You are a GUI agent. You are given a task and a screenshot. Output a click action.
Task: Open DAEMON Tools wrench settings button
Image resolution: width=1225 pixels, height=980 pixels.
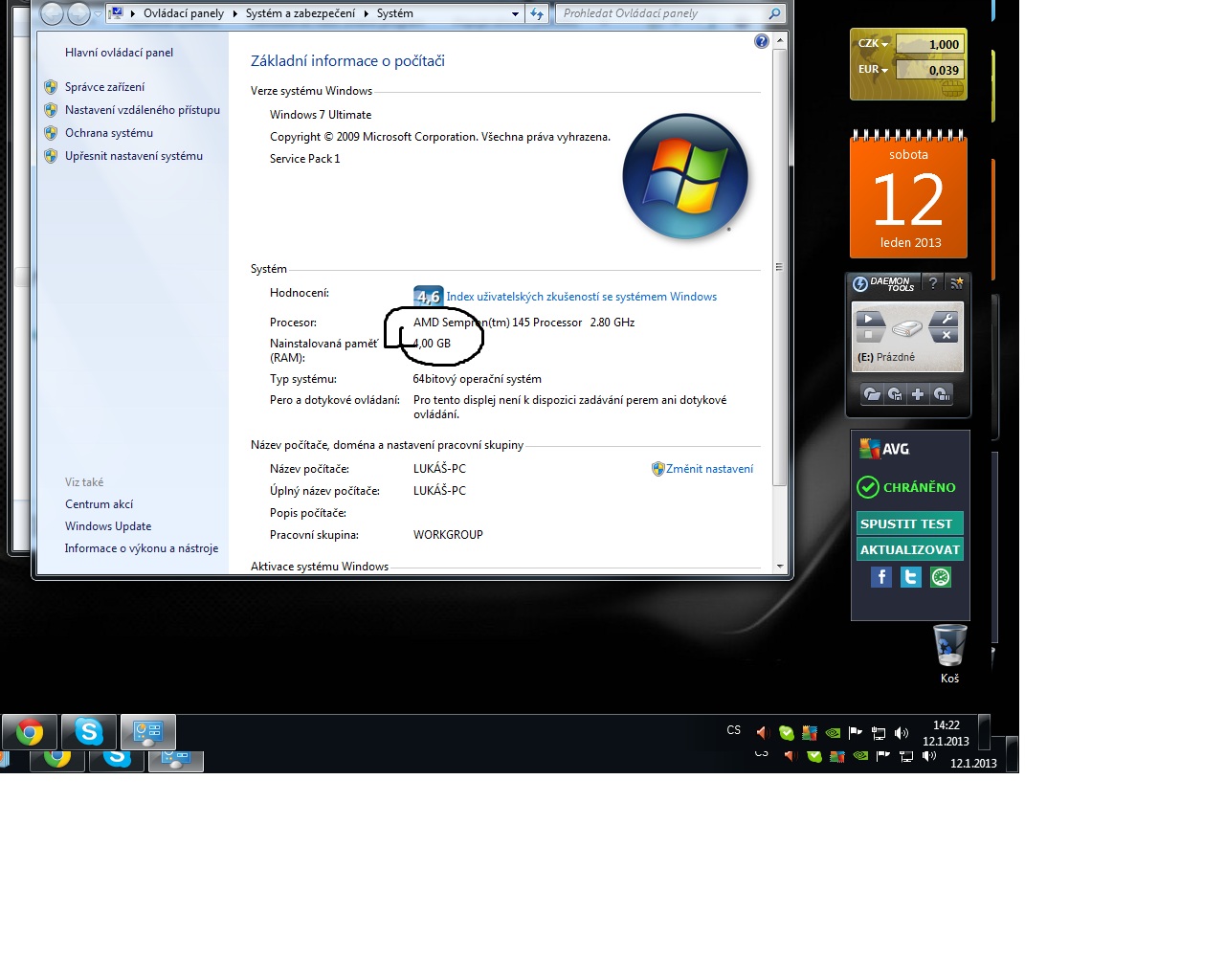click(x=946, y=319)
